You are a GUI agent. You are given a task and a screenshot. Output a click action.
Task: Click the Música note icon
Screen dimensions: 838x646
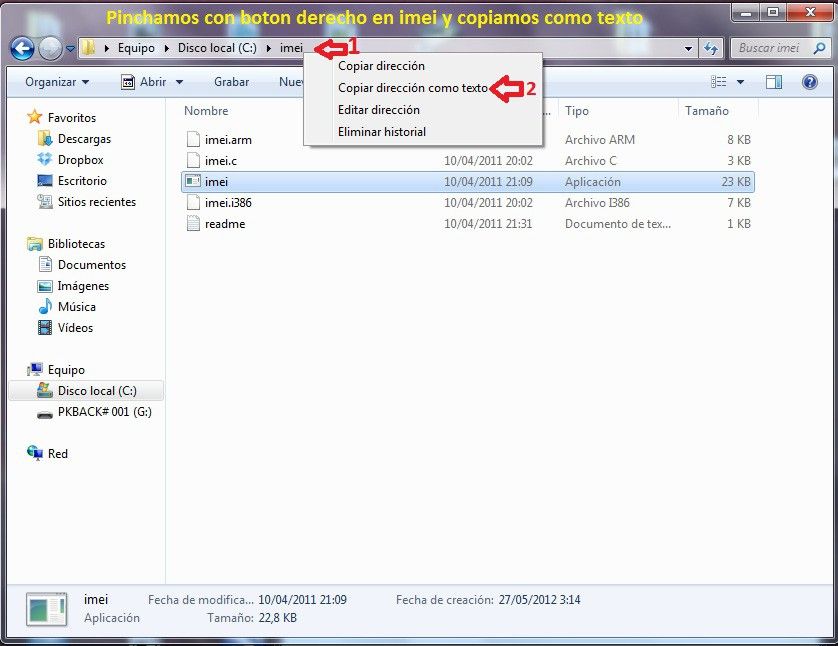pyautogui.click(x=45, y=306)
